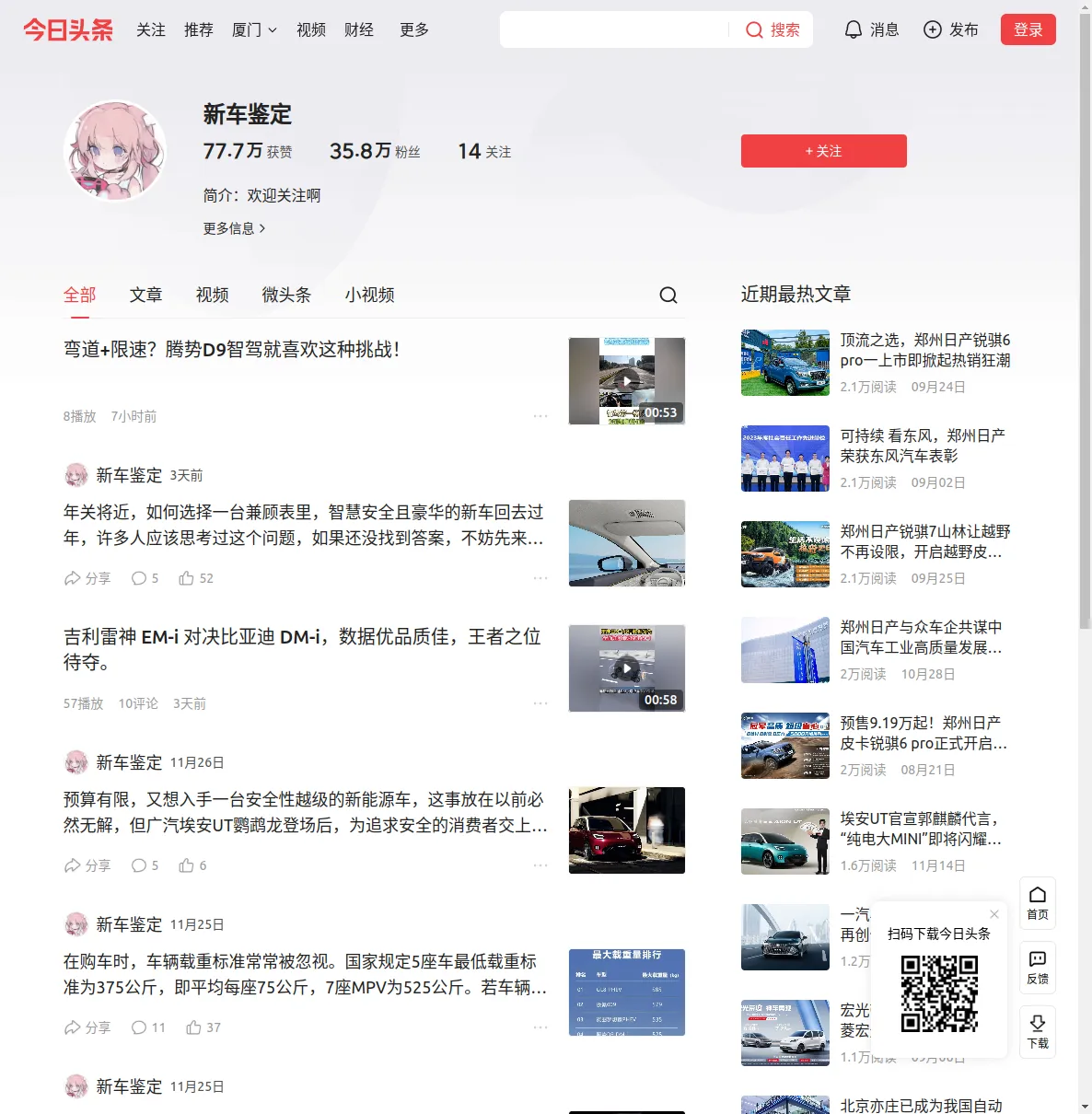The width and height of the screenshot is (1092, 1114).
Task: Open 财经 in the top navigation
Action: tap(359, 30)
